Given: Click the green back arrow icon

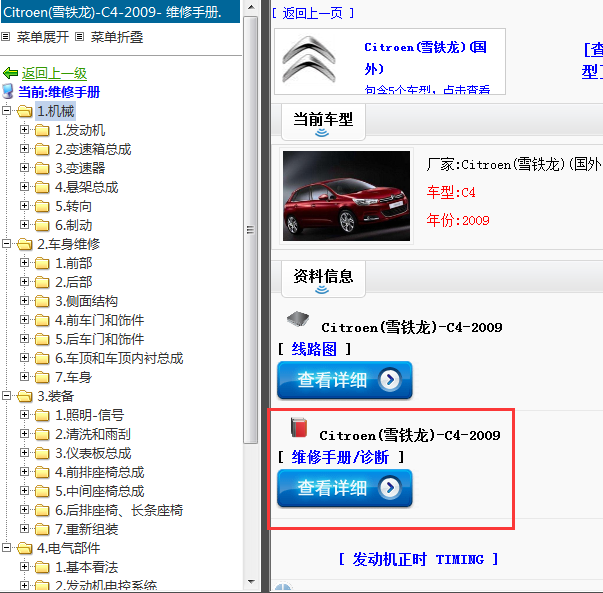Looking at the screenshot, I should point(10,73).
